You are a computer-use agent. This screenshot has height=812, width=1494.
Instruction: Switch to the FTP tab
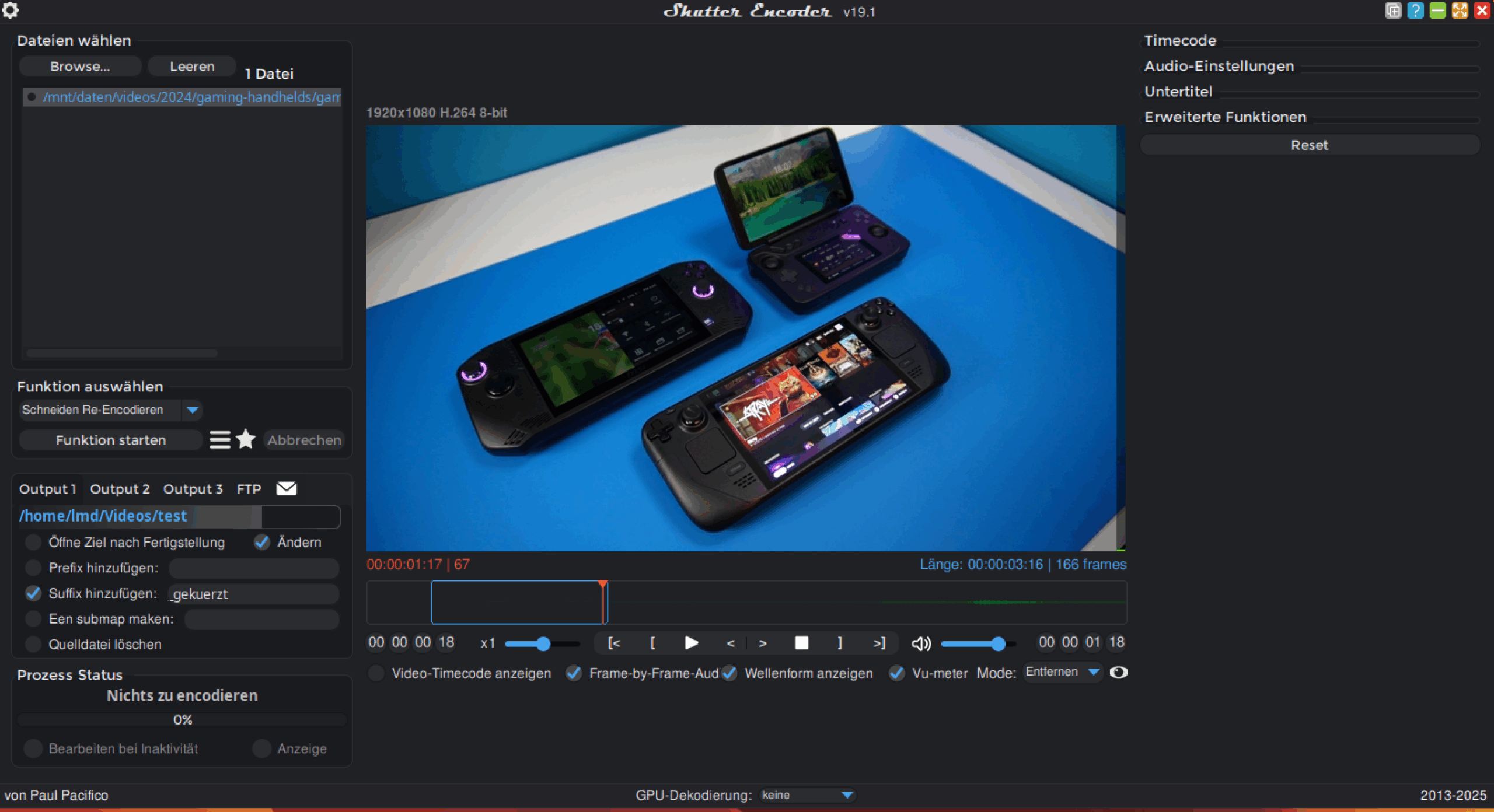(x=249, y=489)
